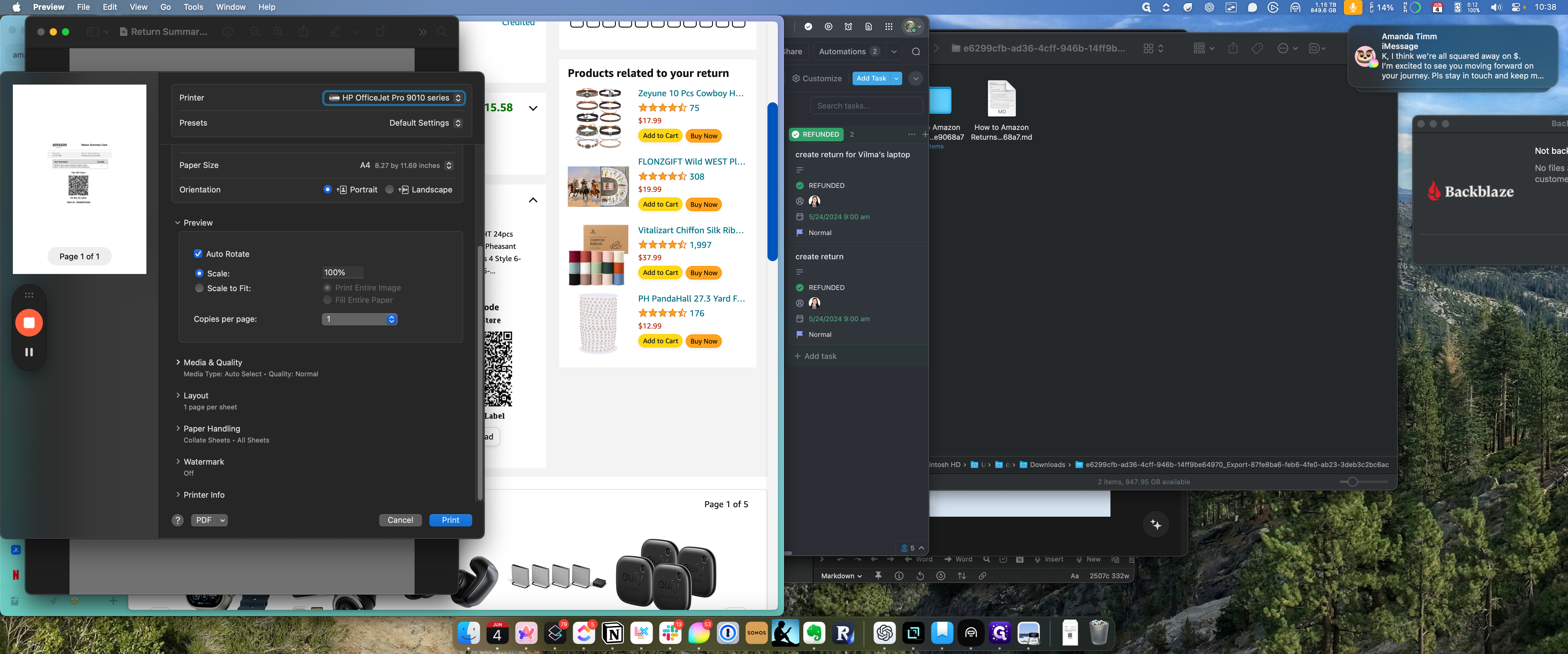Open the Notion app in dock

[x=612, y=633]
